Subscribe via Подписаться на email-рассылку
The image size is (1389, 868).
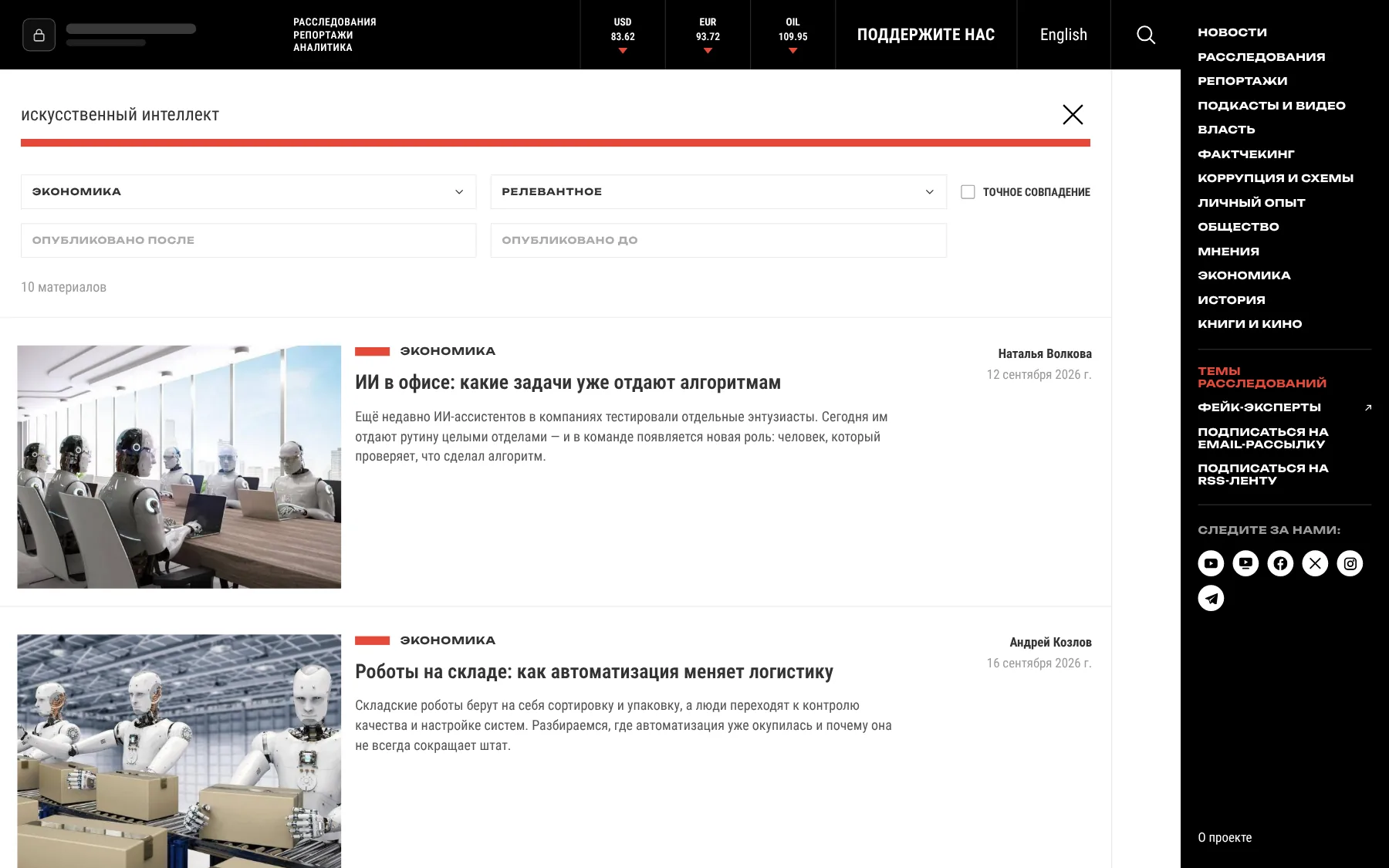[1262, 438]
